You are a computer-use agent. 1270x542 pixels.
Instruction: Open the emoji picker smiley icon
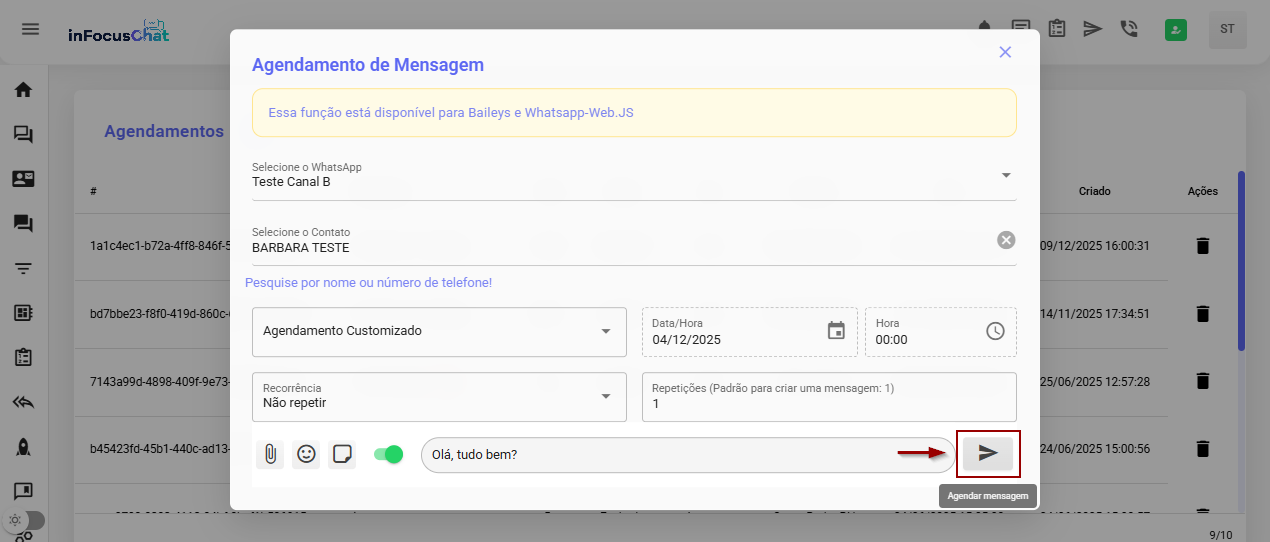tap(306, 454)
